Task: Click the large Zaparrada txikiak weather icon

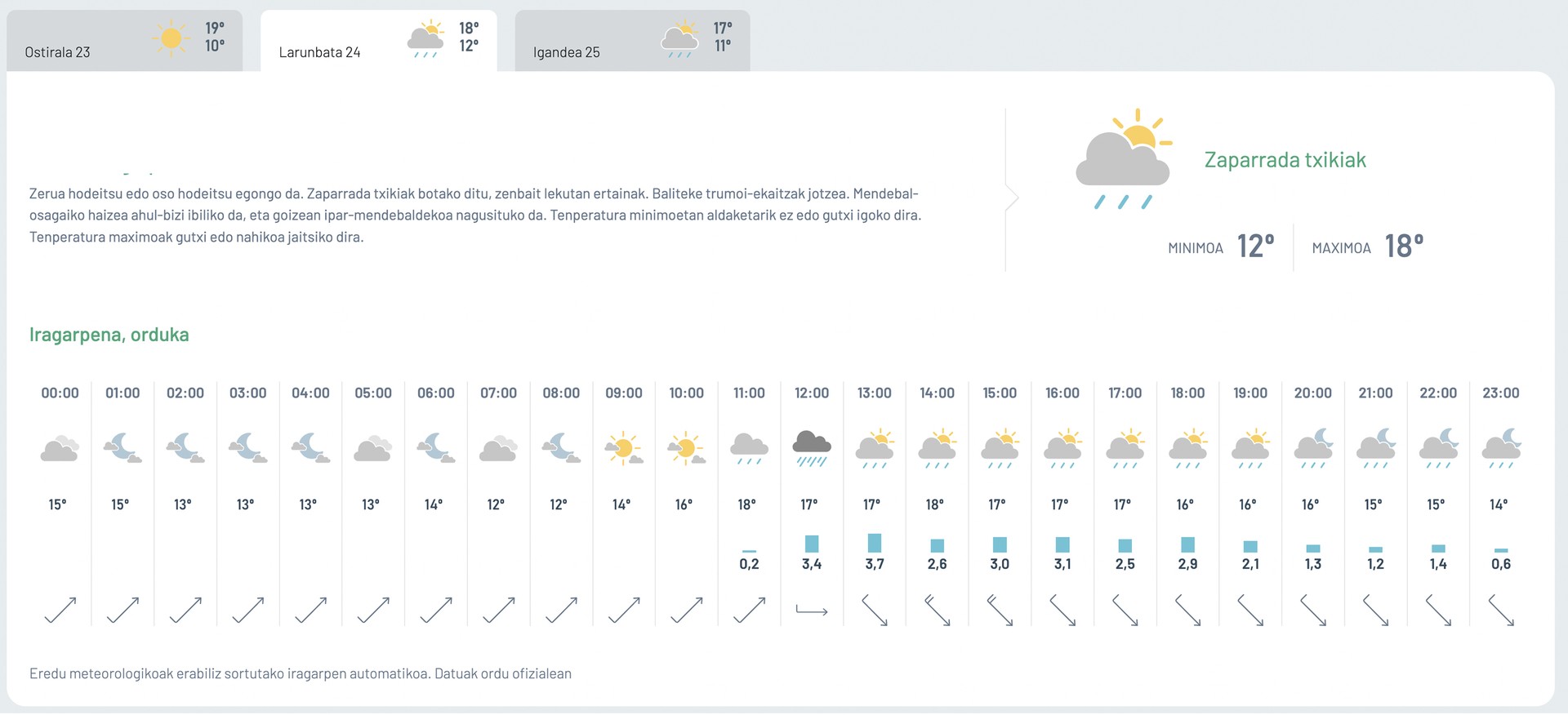Action: click(x=1124, y=158)
